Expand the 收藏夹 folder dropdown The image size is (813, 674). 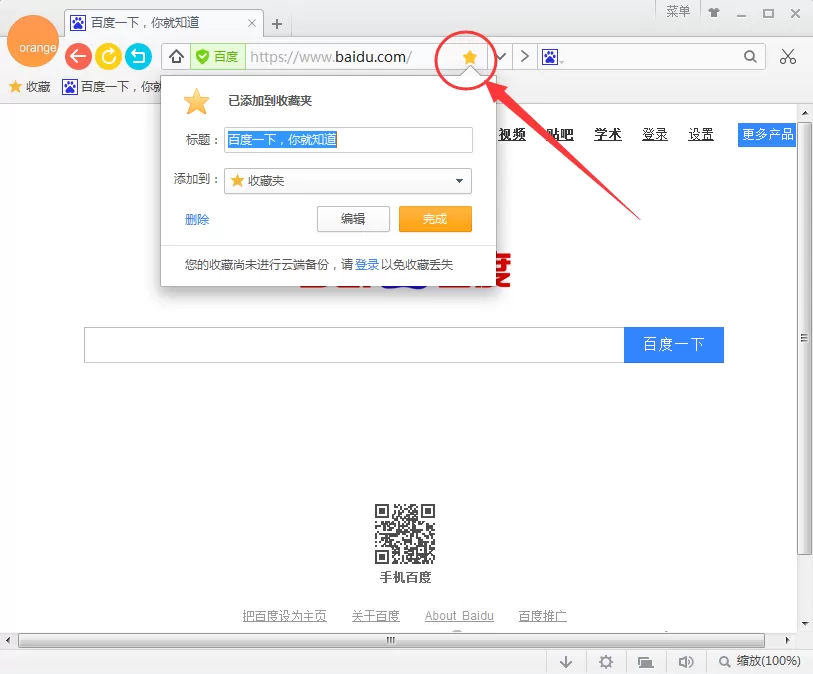point(348,181)
